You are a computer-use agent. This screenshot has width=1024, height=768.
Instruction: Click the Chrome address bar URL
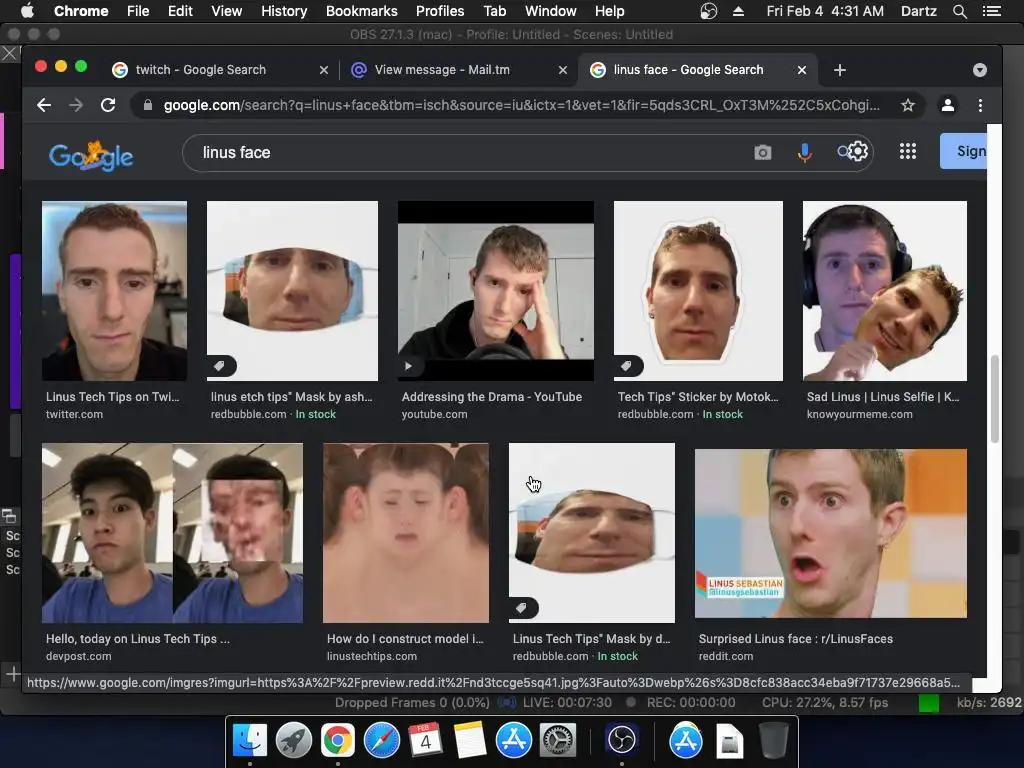click(x=521, y=105)
